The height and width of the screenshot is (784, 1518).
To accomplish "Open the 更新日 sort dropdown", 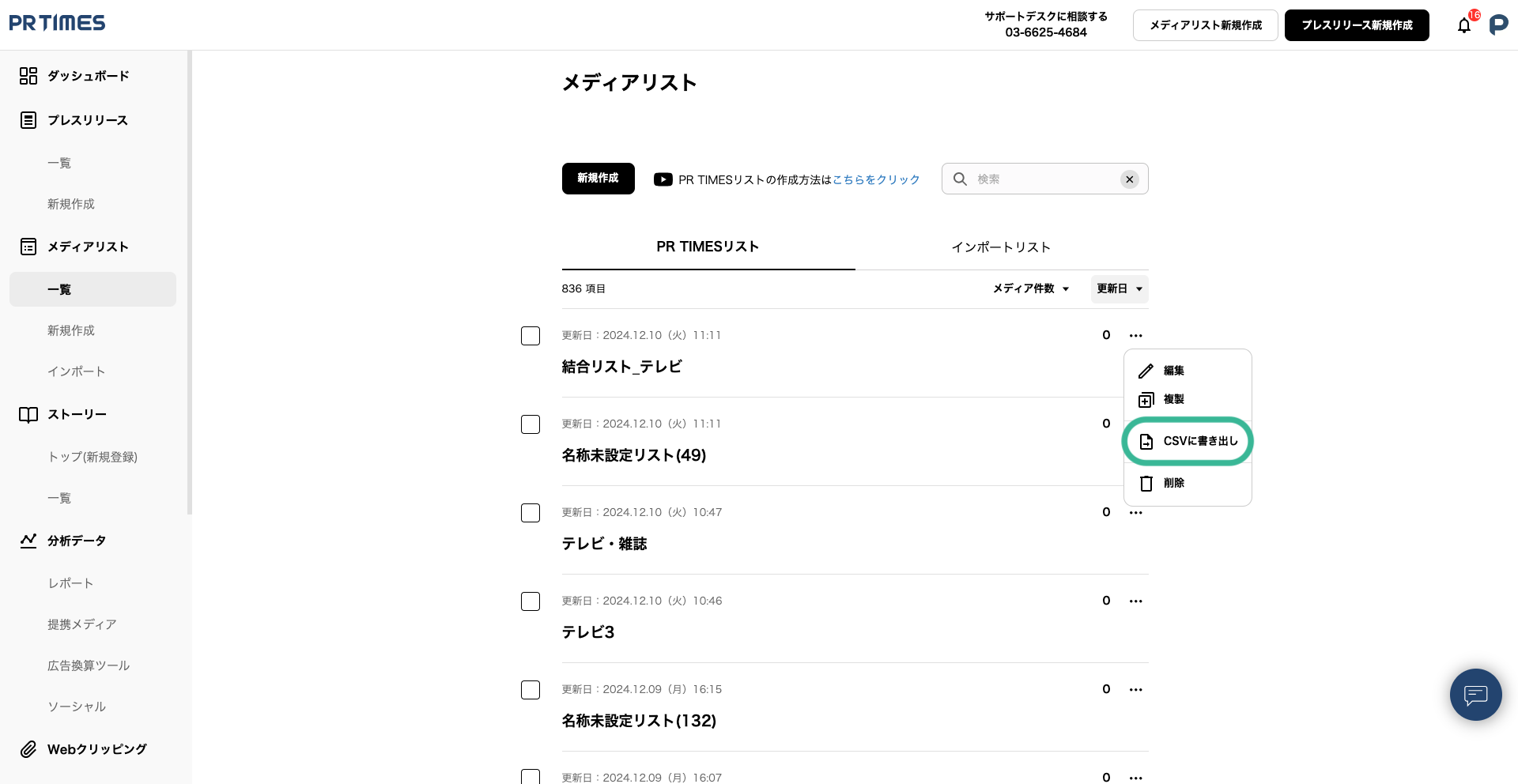I will [1120, 289].
